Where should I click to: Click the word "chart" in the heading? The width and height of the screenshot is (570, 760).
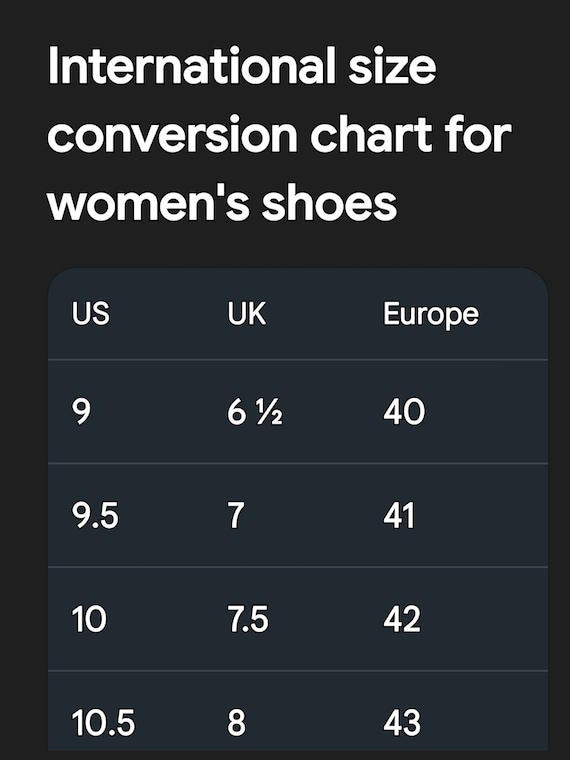point(372,134)
